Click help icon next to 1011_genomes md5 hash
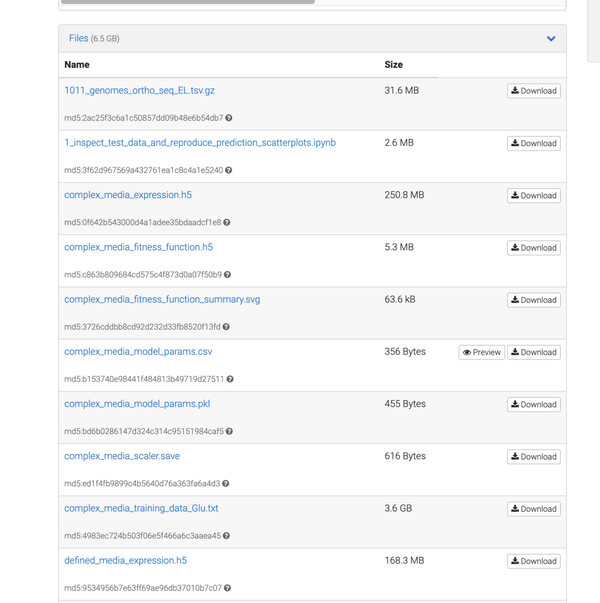This screenshot has height=603, width=600. pos(230,118)
